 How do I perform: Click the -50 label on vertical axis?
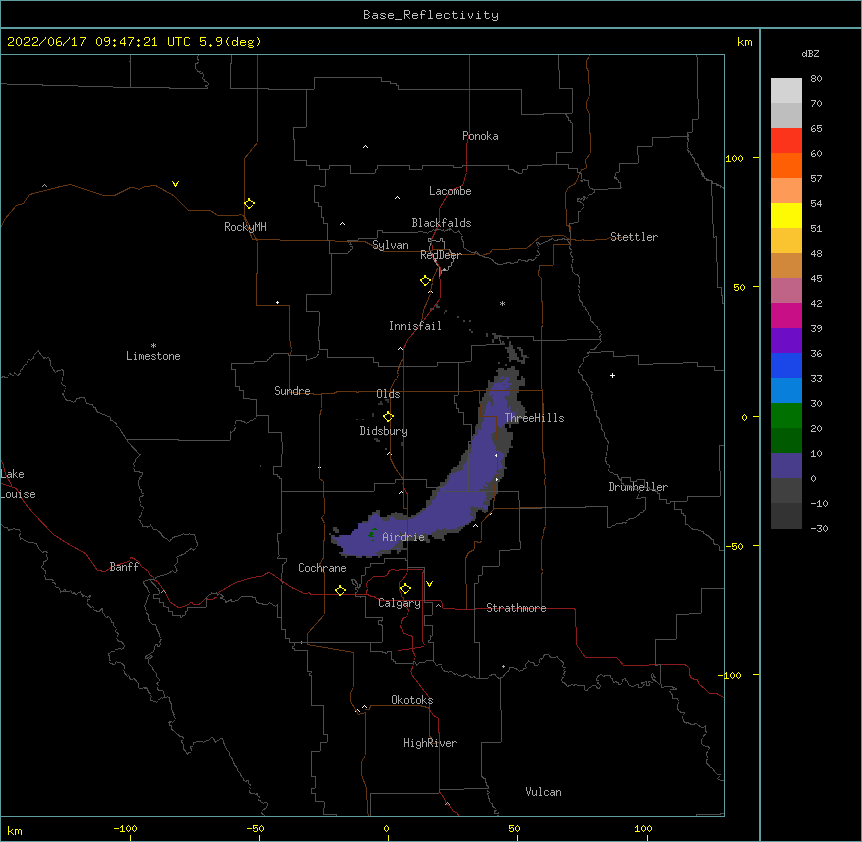tap(734, 546)
